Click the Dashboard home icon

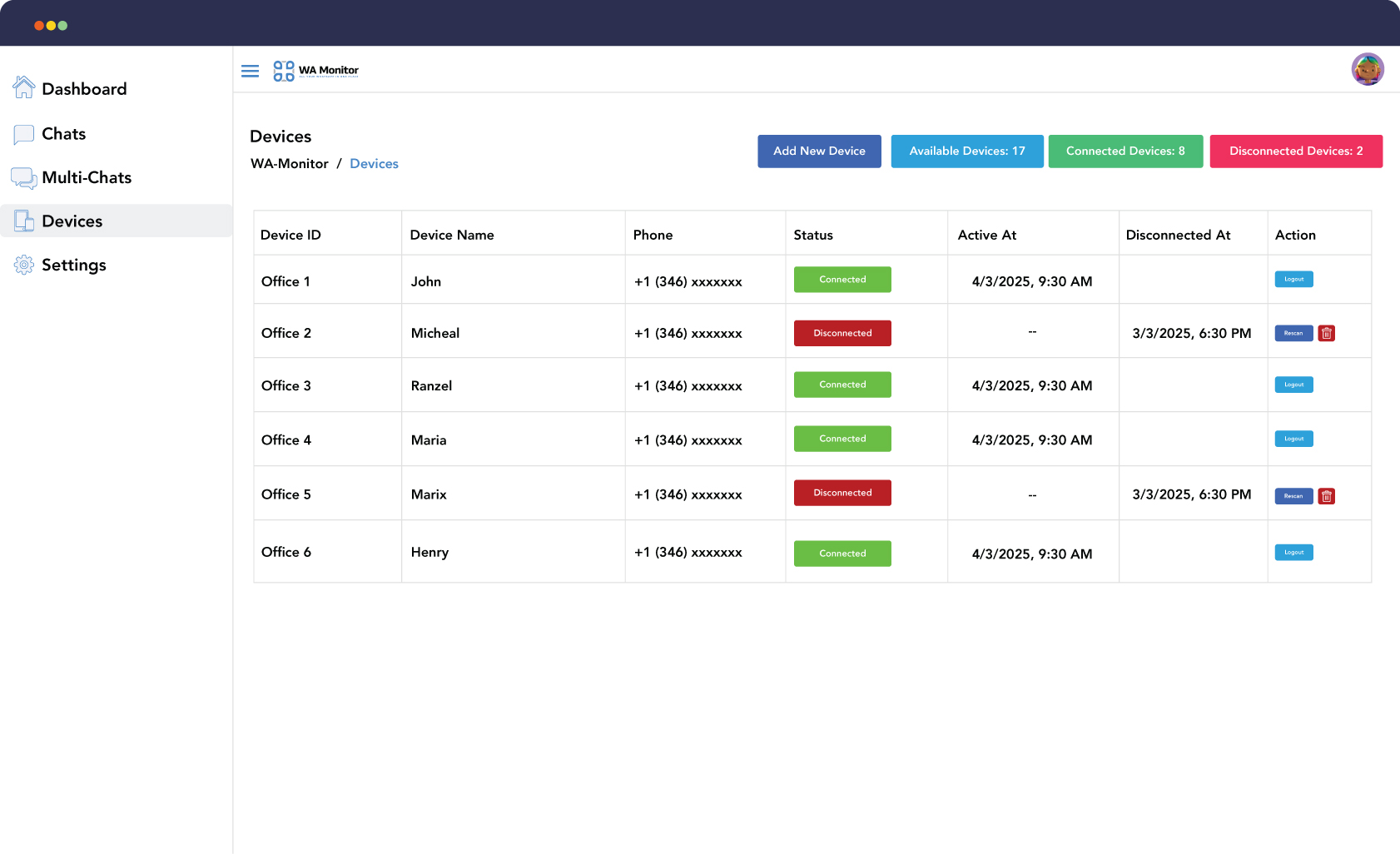24,88
